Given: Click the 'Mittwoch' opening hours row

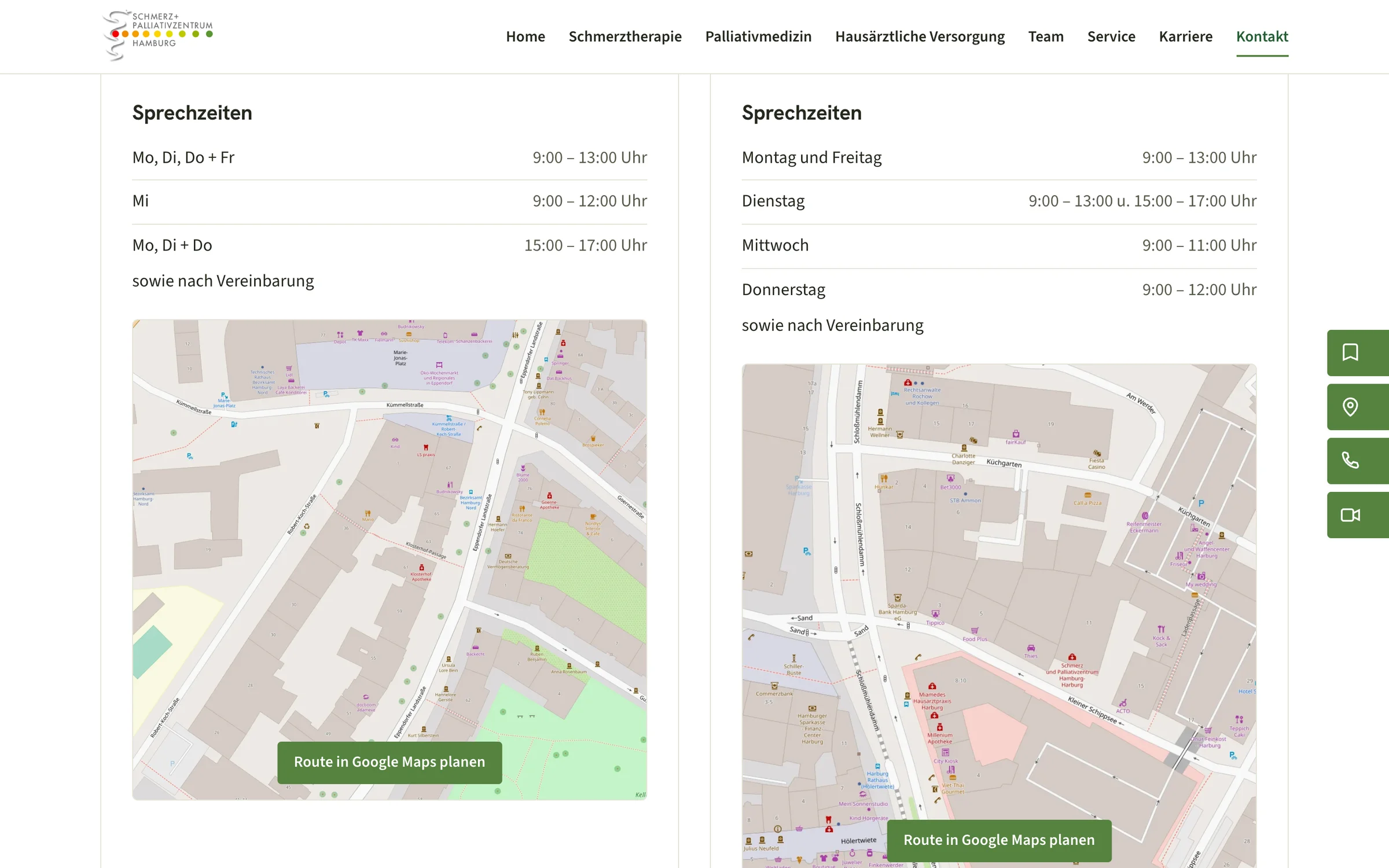Looking at the screenshot, I should pyautogui.click(x=999, y=245).
